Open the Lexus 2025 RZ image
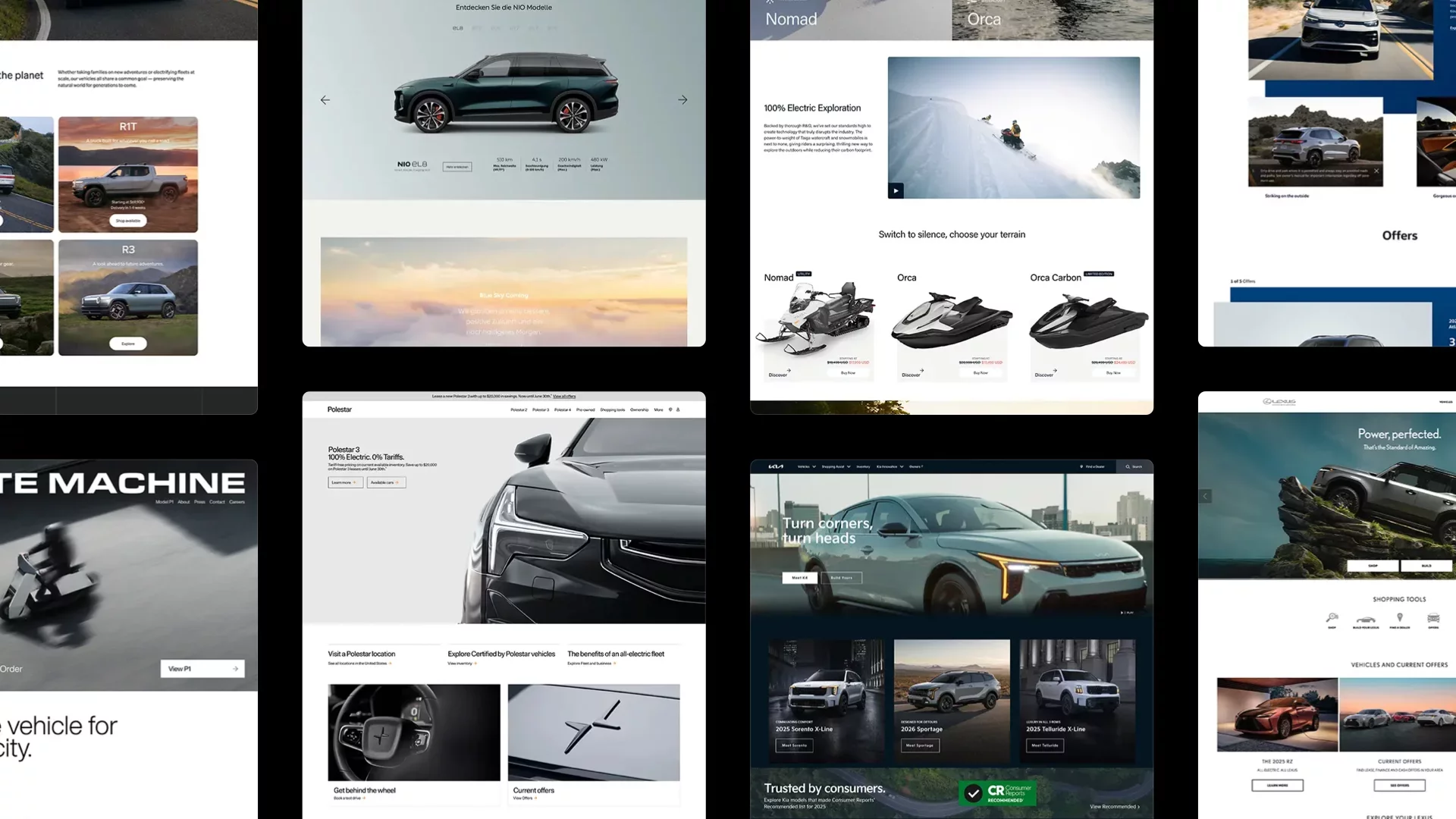Image resolution: width=1456 pixels, height=819 pixels. tap(1277, 715)
